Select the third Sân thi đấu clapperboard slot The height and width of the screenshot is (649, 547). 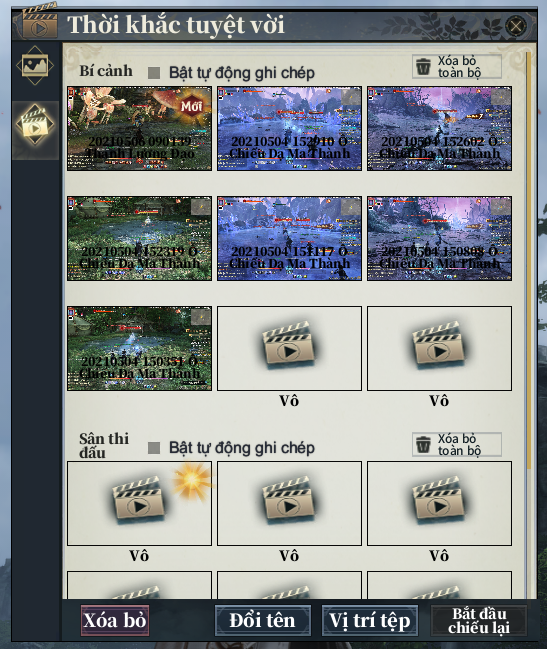pyautogui.click(x=439, y=503)
